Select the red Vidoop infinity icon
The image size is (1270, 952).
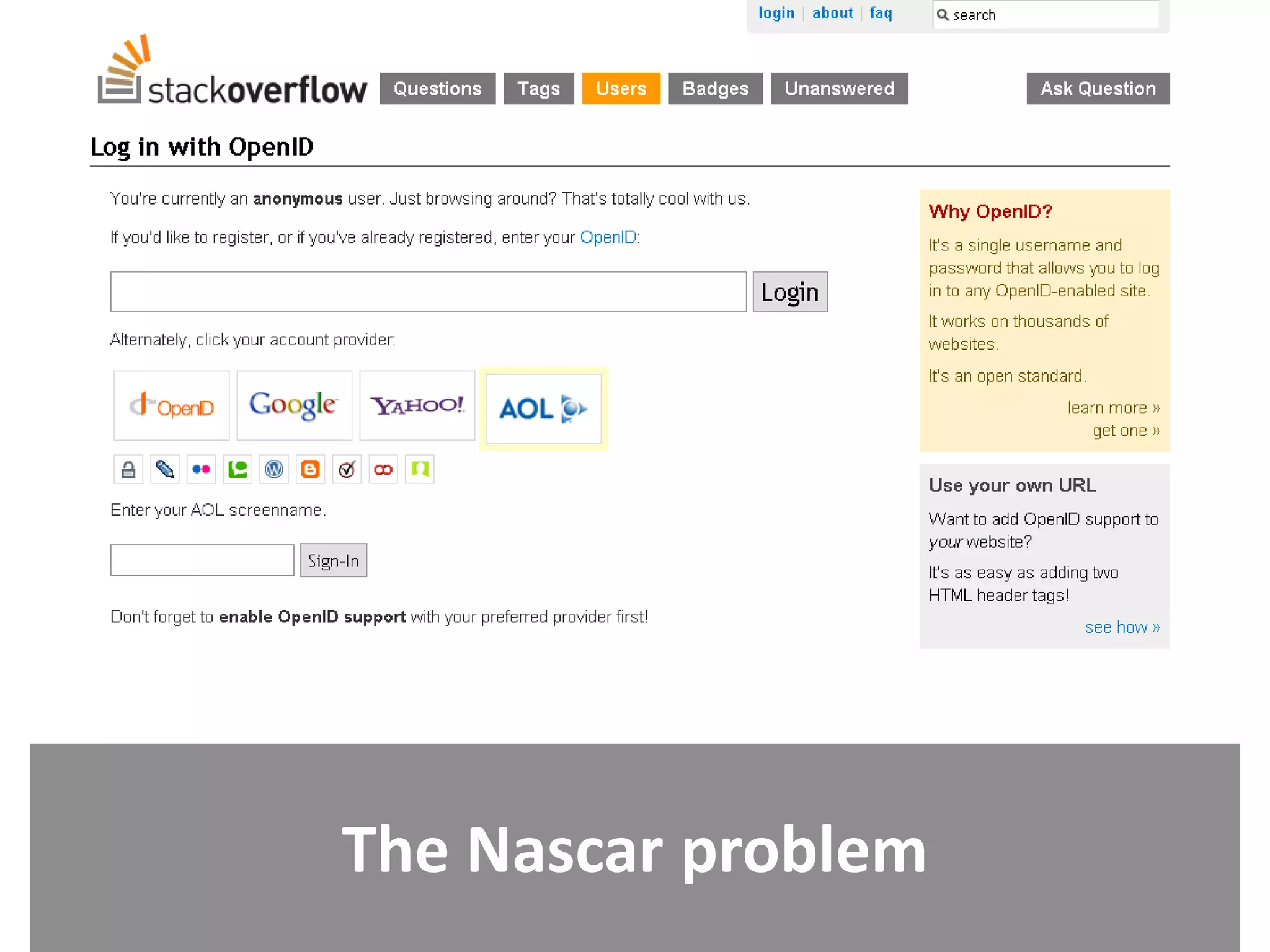click(x=383, y=469)
